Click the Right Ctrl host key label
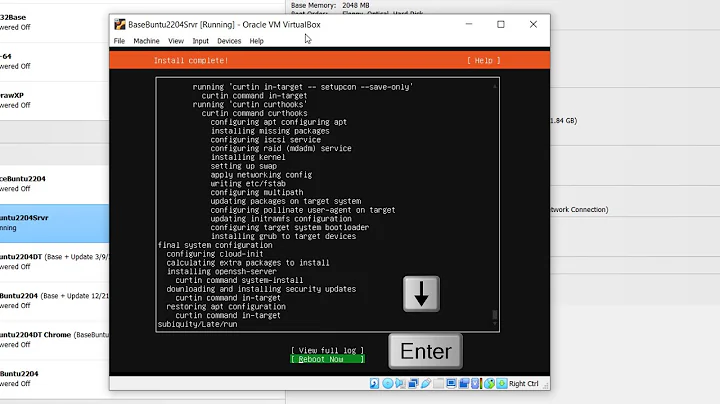 [523, 383]
